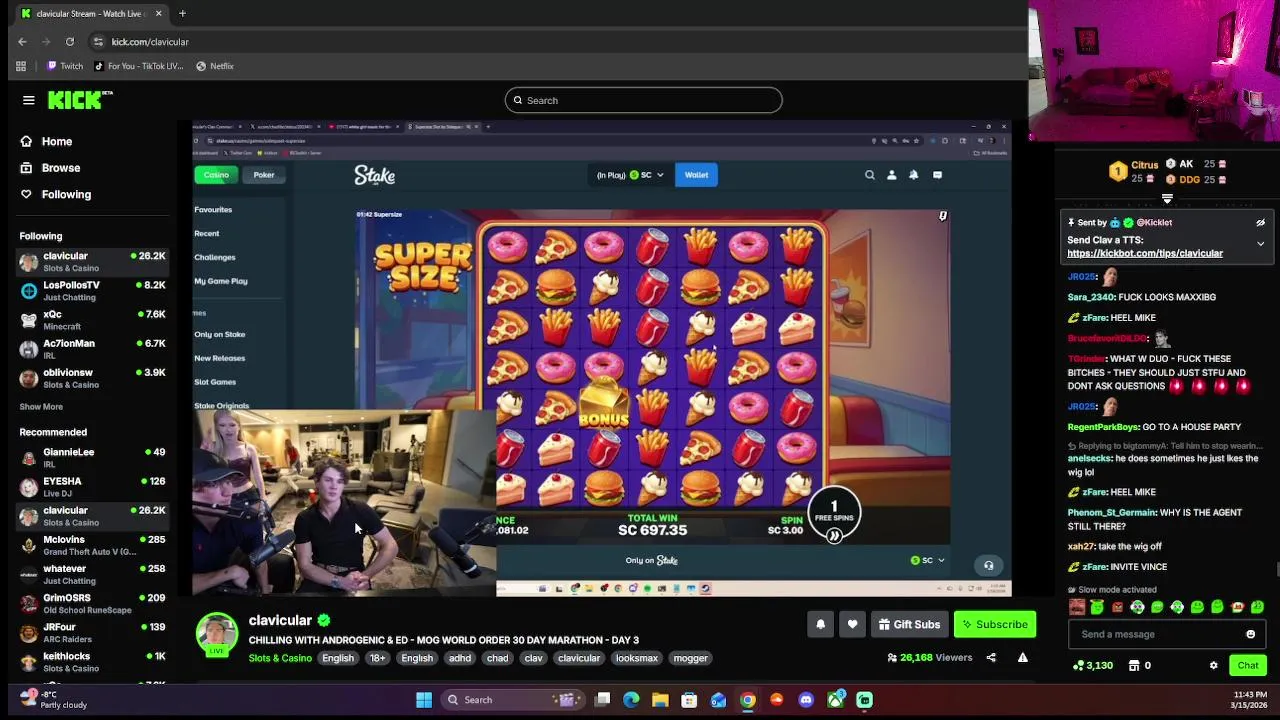
Task: Switch to clavicular Stream browser tab
Action: [92, 14]
